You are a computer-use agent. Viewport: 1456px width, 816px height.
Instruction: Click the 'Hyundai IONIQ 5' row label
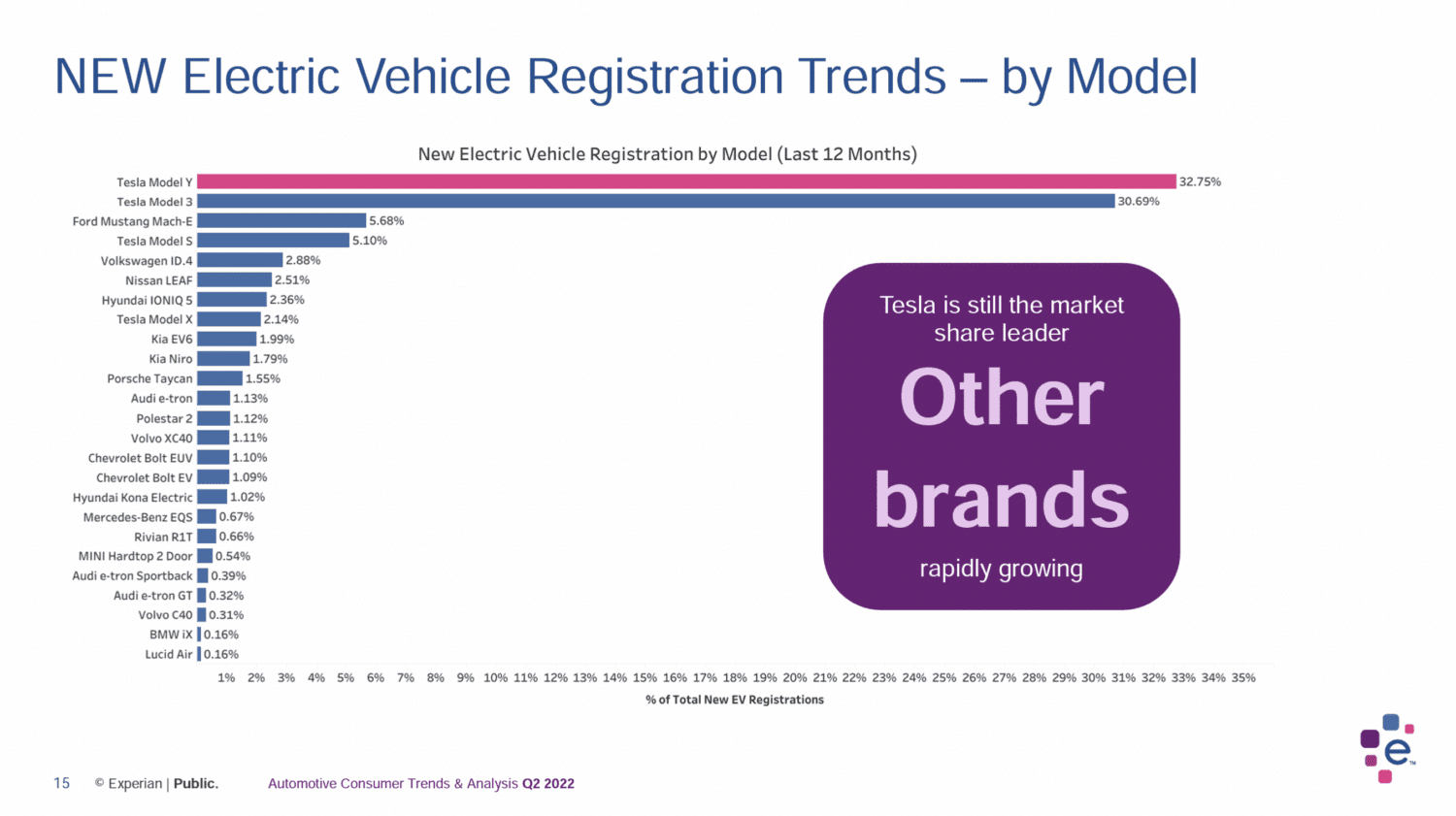(x=147, y=301)
